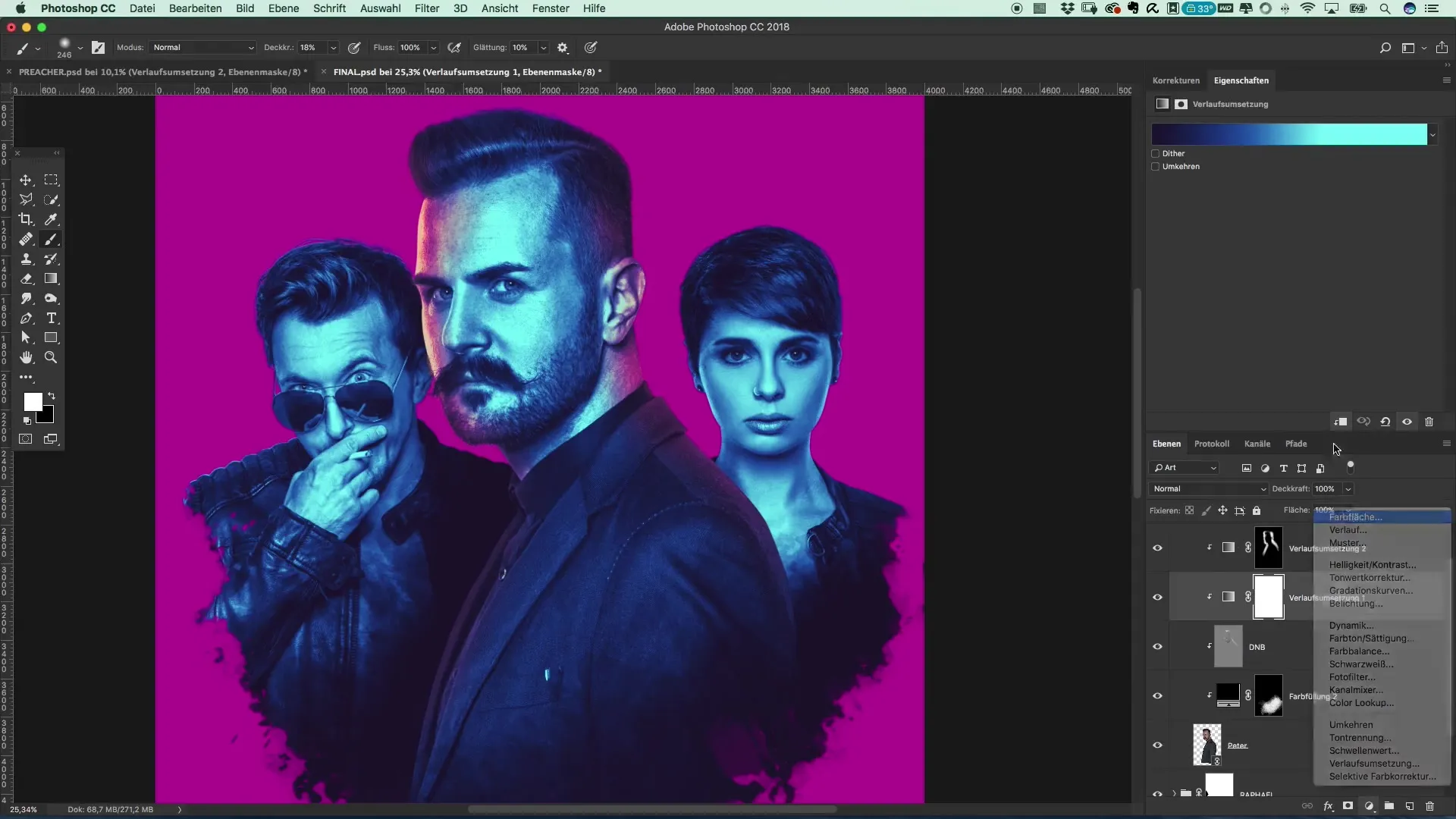
Task: Select the Eraser tool
Action: click(x=26, y=278)
